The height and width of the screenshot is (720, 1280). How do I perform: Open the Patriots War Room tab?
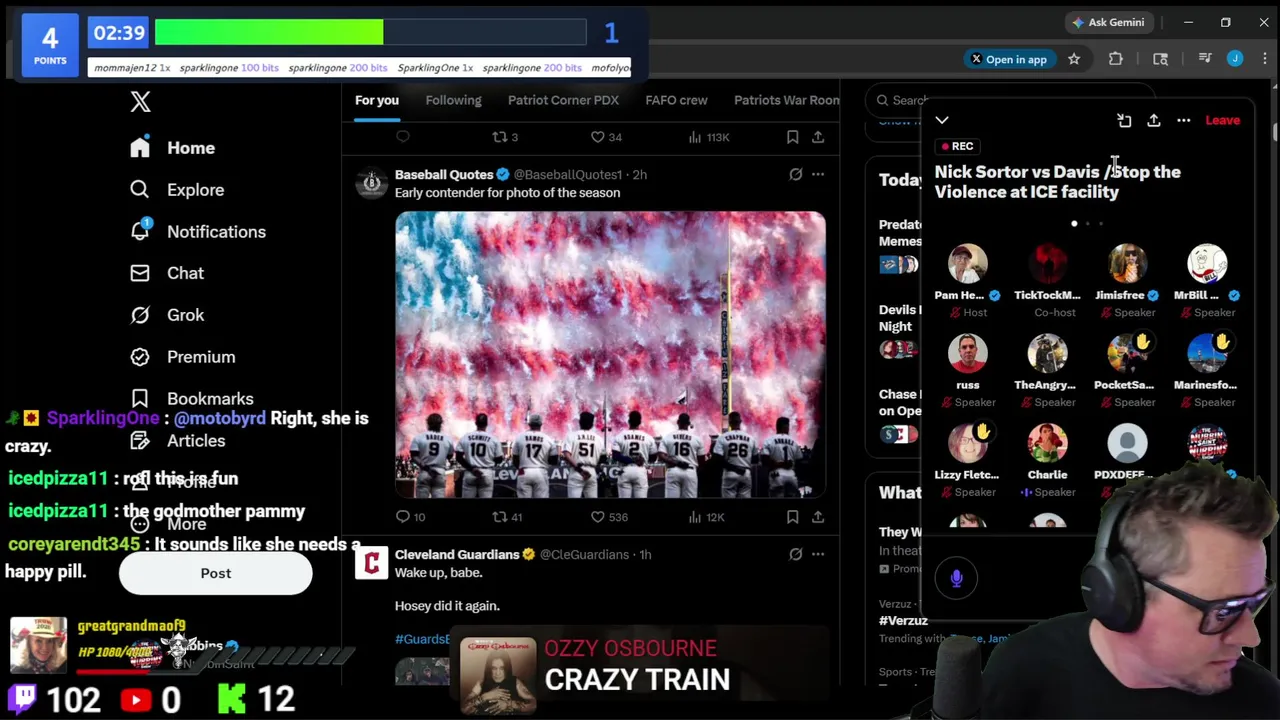pyautogui.click(x=787, y=100)
